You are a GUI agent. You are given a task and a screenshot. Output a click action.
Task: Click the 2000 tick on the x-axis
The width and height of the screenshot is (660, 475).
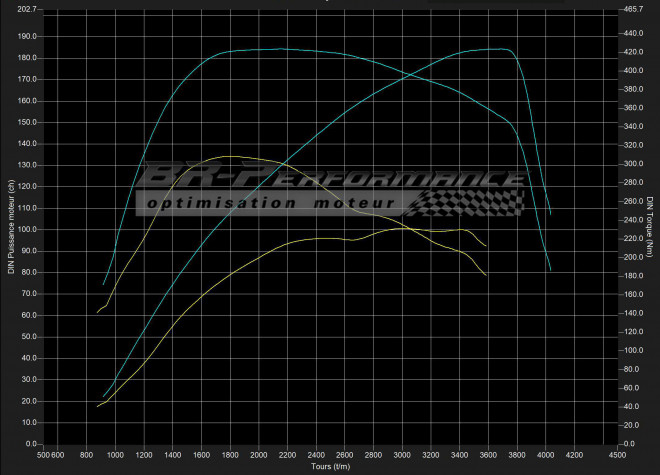pos(259,455)
